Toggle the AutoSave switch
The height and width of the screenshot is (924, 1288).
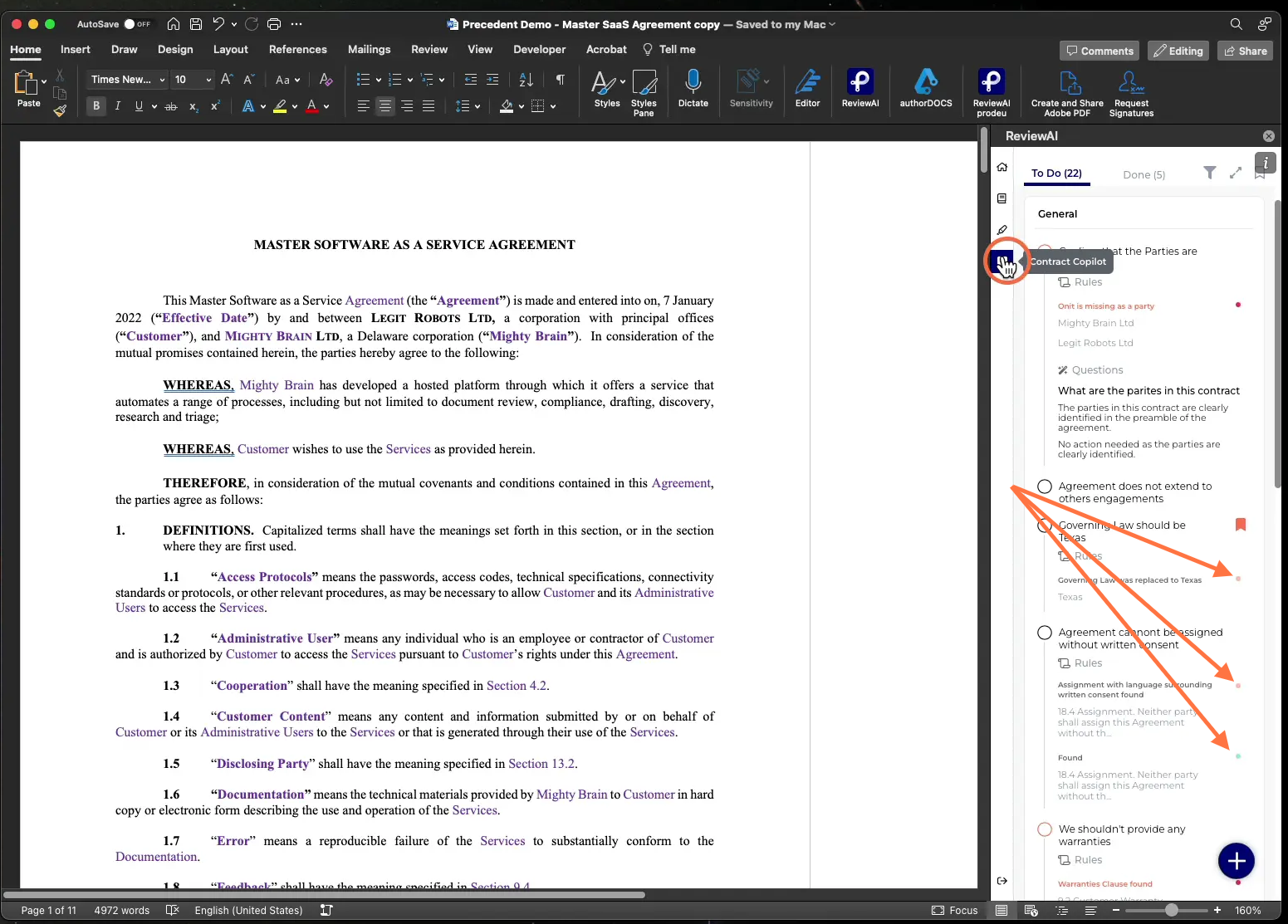point(137,24)
